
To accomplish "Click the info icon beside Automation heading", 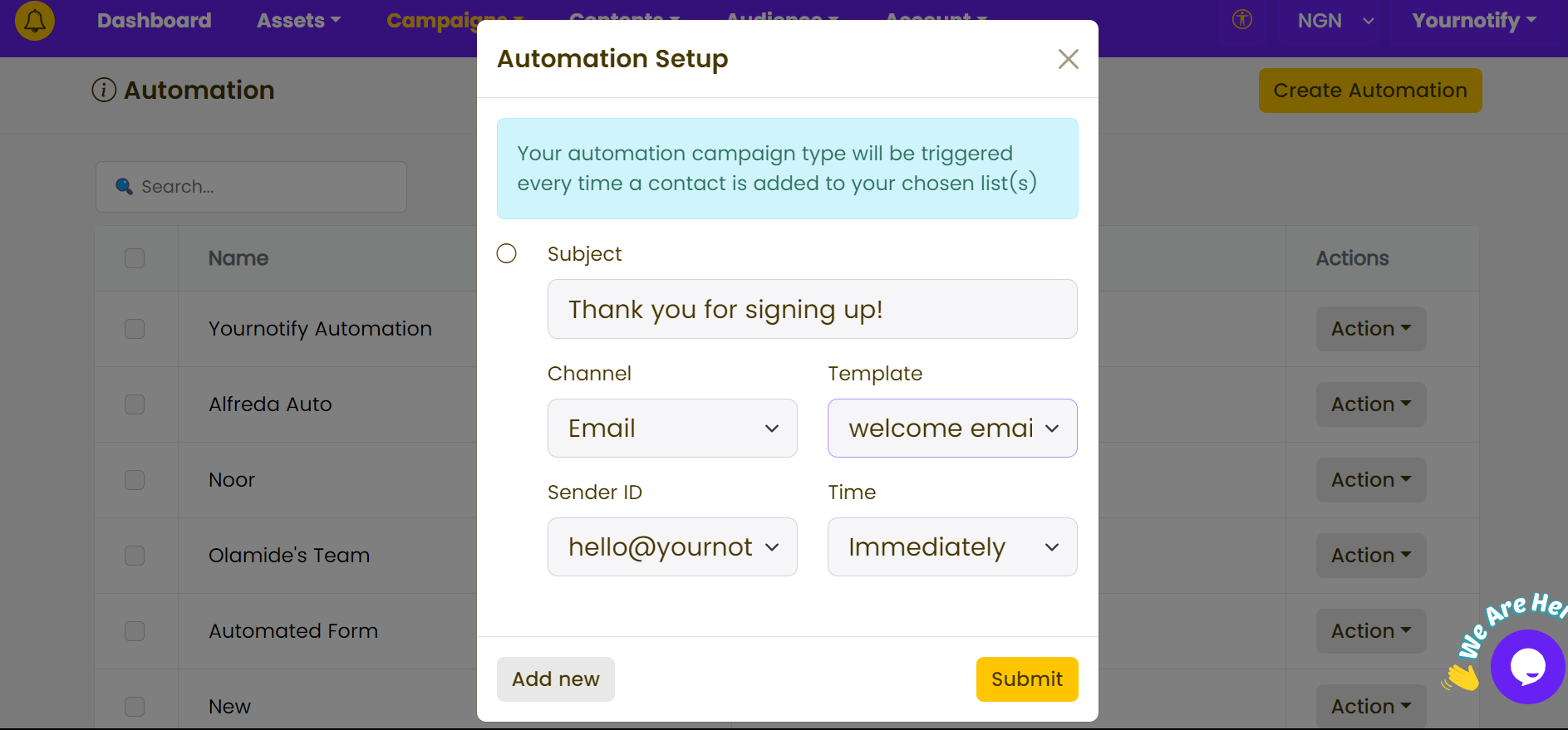I will tap(104, 90).
